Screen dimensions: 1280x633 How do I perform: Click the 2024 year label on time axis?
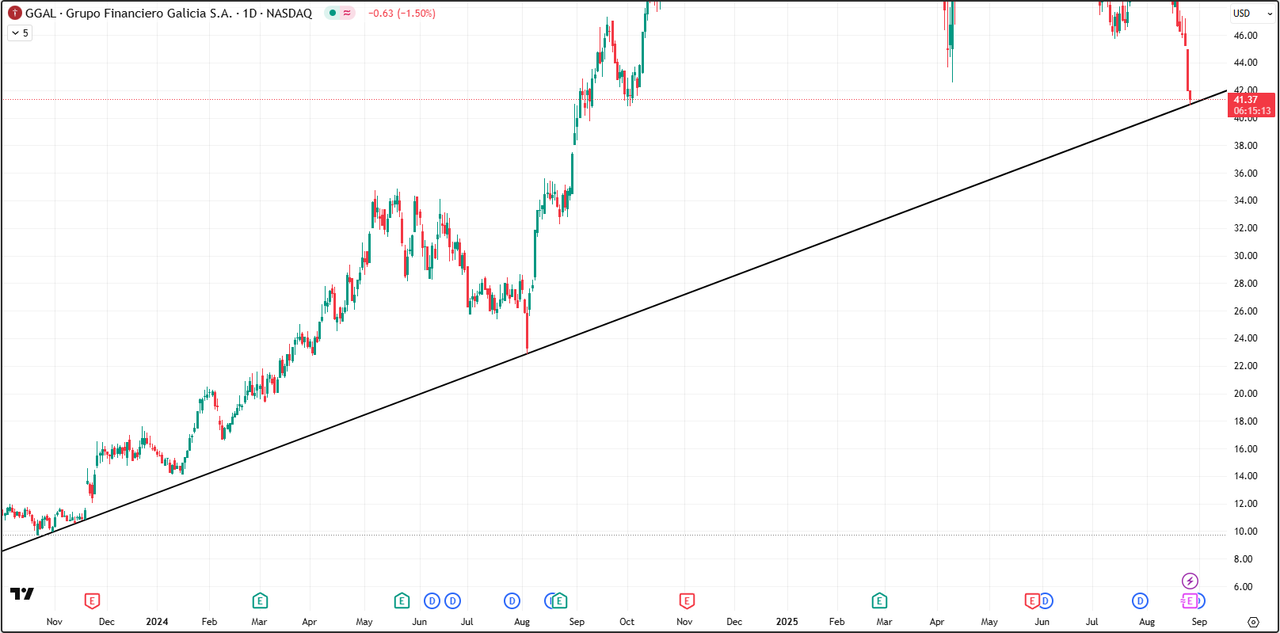(x=157, y=621)
